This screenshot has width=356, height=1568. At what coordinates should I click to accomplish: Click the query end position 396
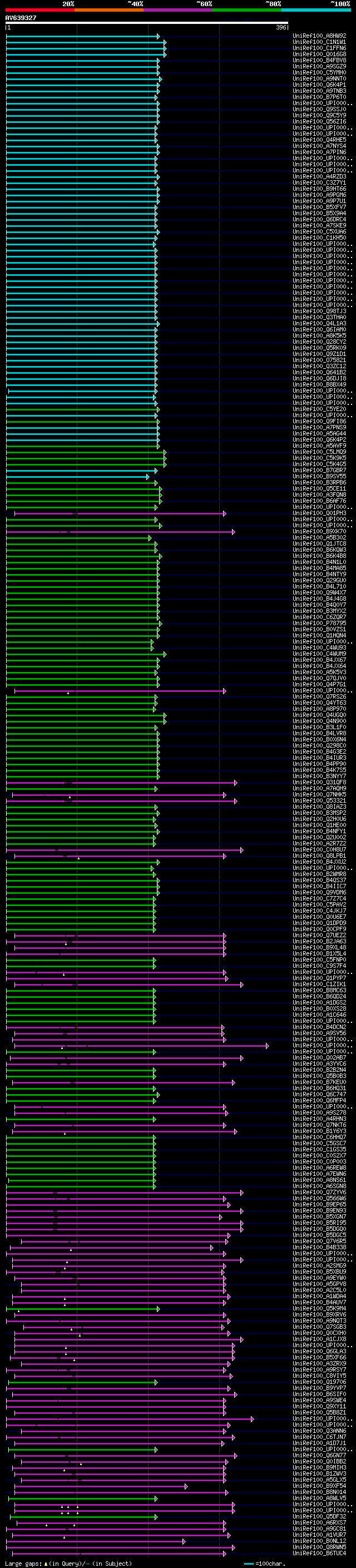point(280,27)
